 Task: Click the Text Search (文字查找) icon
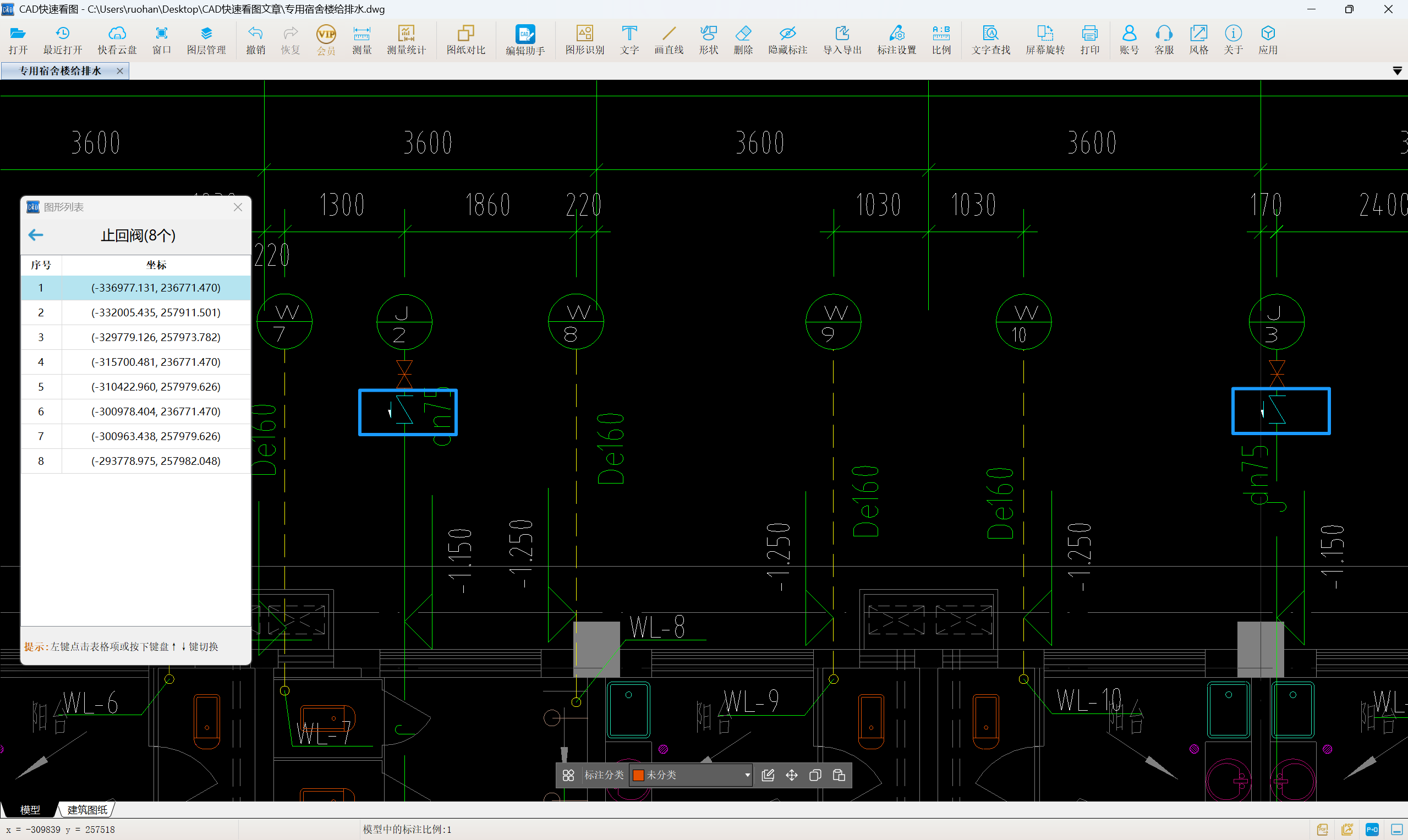point(990,40)
